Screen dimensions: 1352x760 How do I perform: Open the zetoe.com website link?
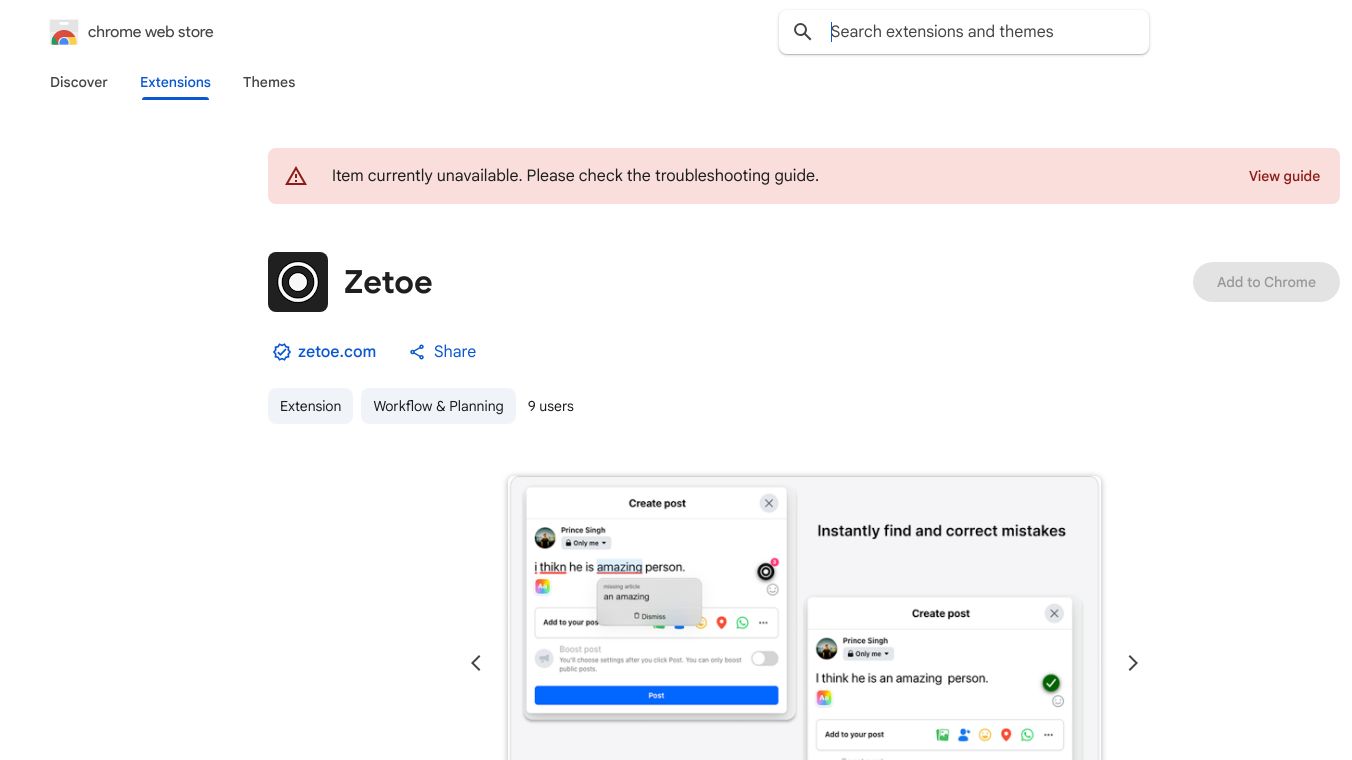(337, 352)
